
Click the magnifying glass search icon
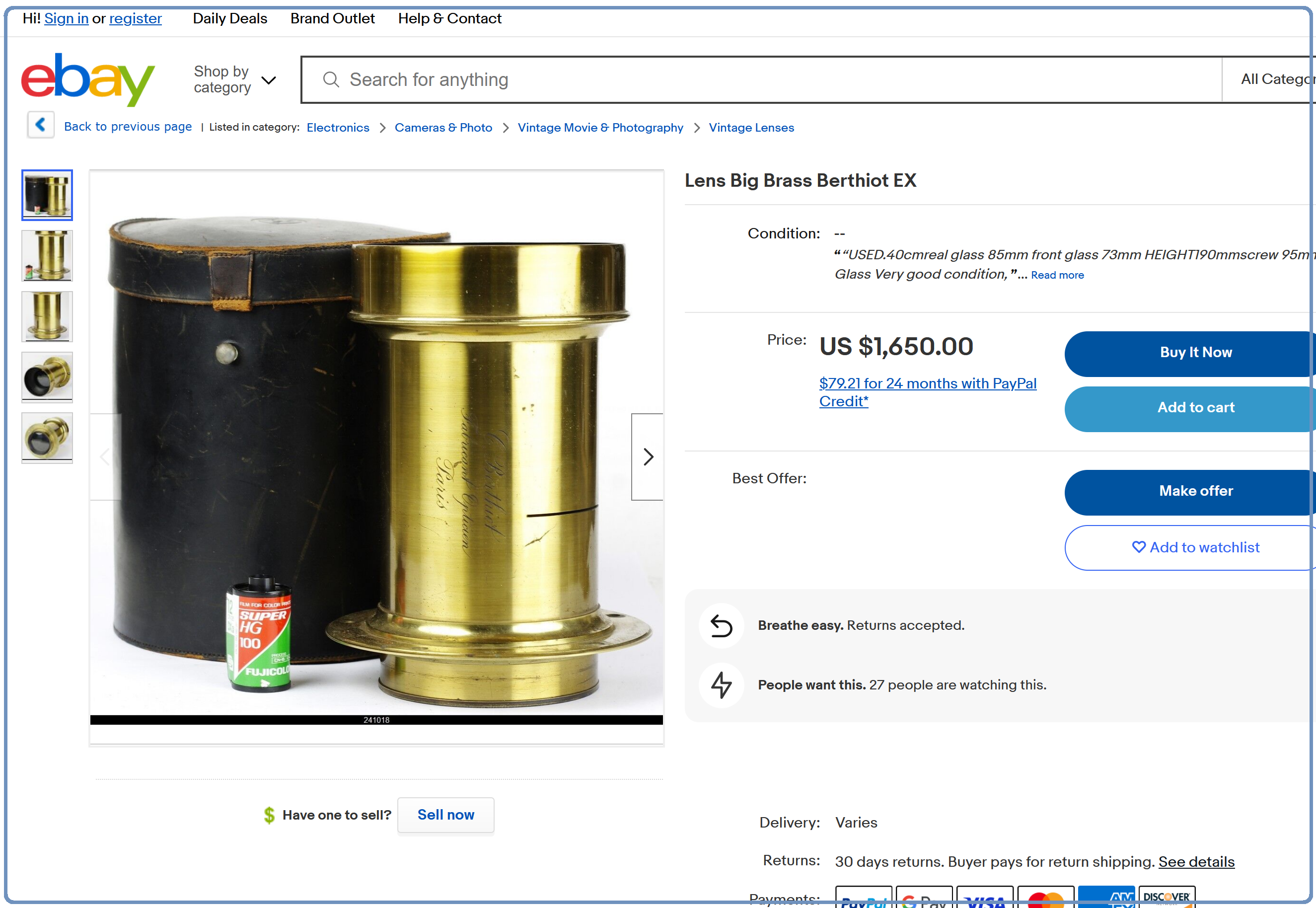click(x=331, y=79)
